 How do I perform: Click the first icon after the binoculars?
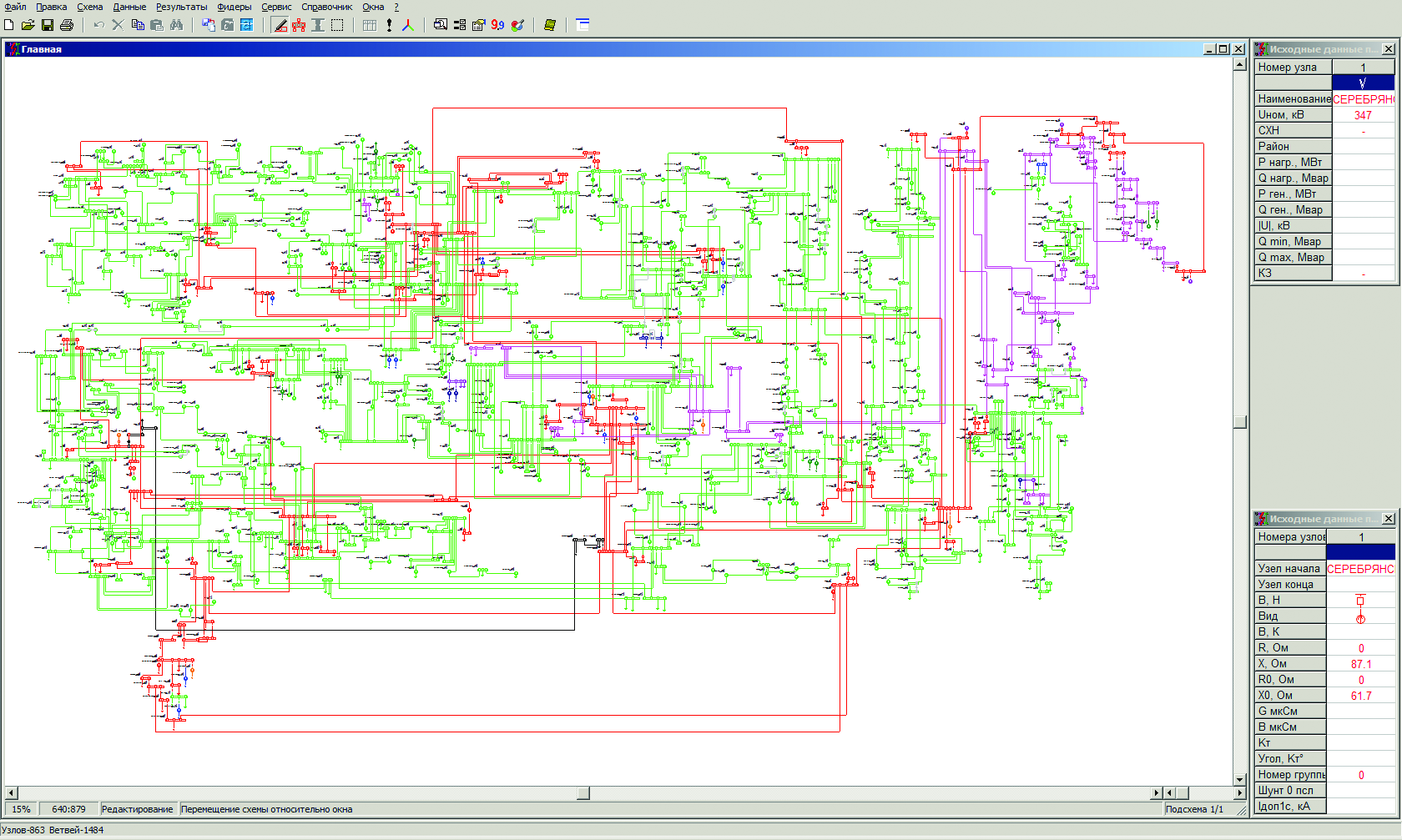[x=209, y=25]
